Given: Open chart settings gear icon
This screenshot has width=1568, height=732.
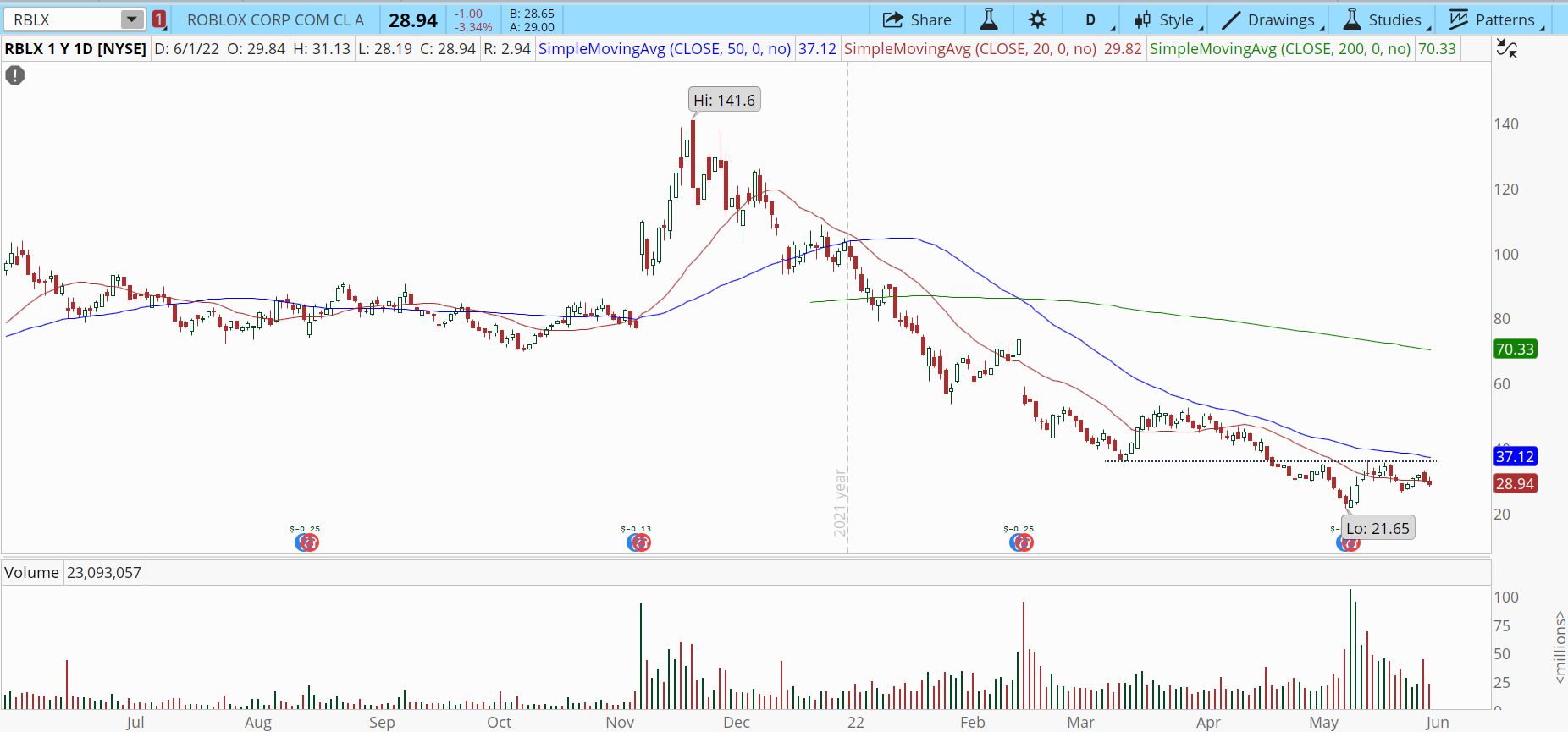Looking at the screenshot, I should point(1037,19).
